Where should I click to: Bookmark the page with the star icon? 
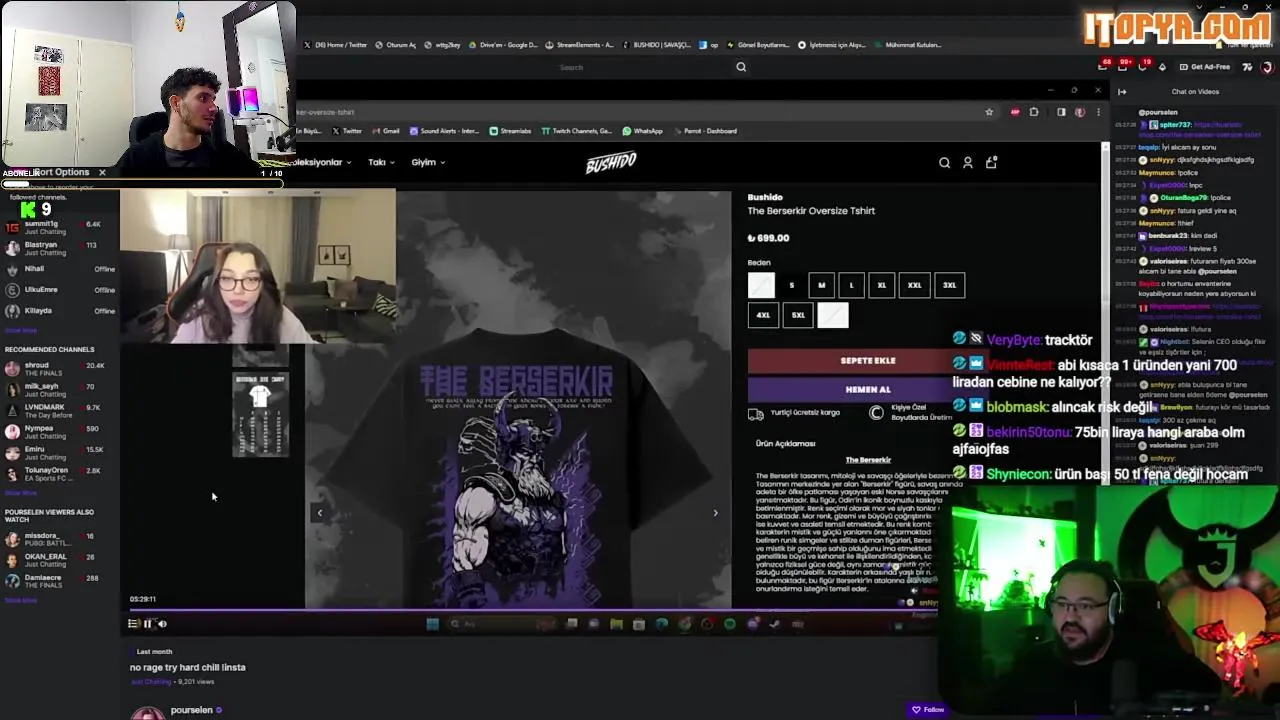click(989, 112)
